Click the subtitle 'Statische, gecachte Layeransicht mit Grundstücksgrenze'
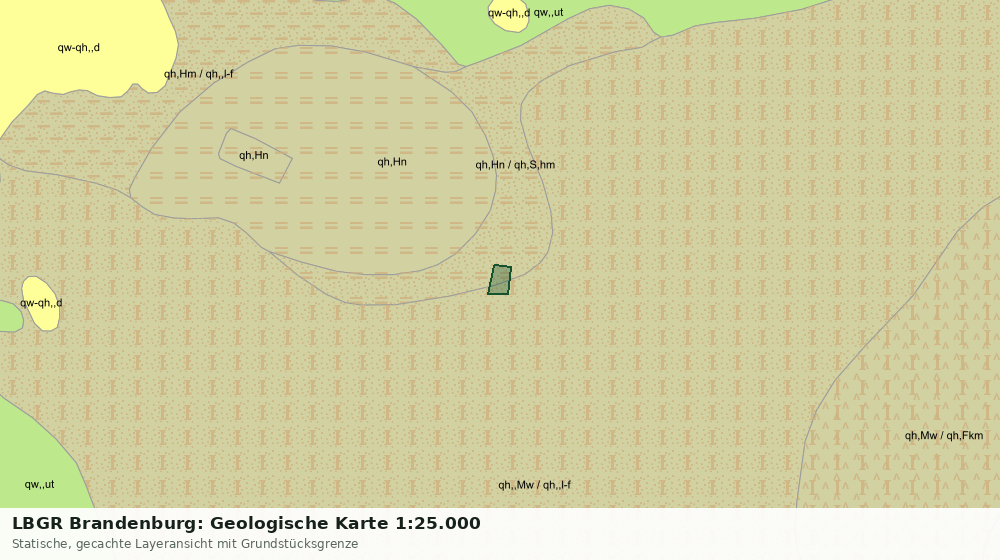Image resolution: width=1000 pixels, height=560 pixels. 185,544
